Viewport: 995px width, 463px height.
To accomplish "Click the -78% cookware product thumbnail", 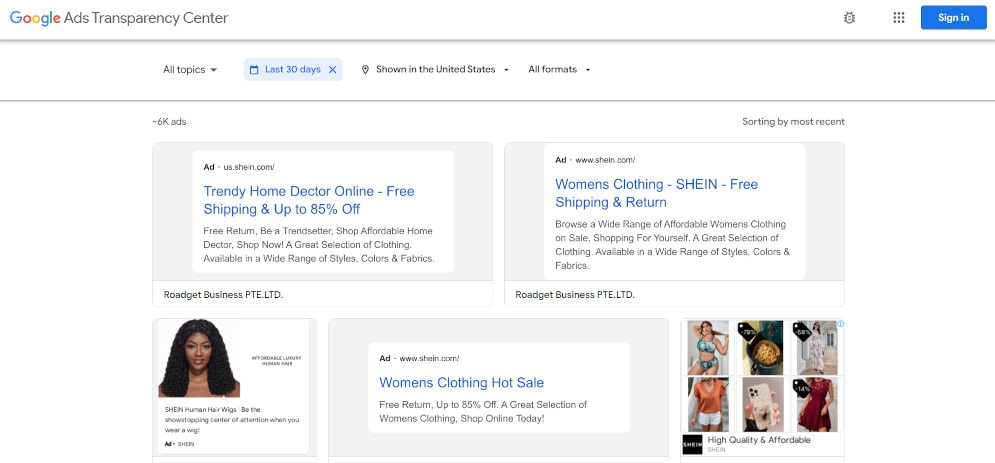I will point(762,348).
